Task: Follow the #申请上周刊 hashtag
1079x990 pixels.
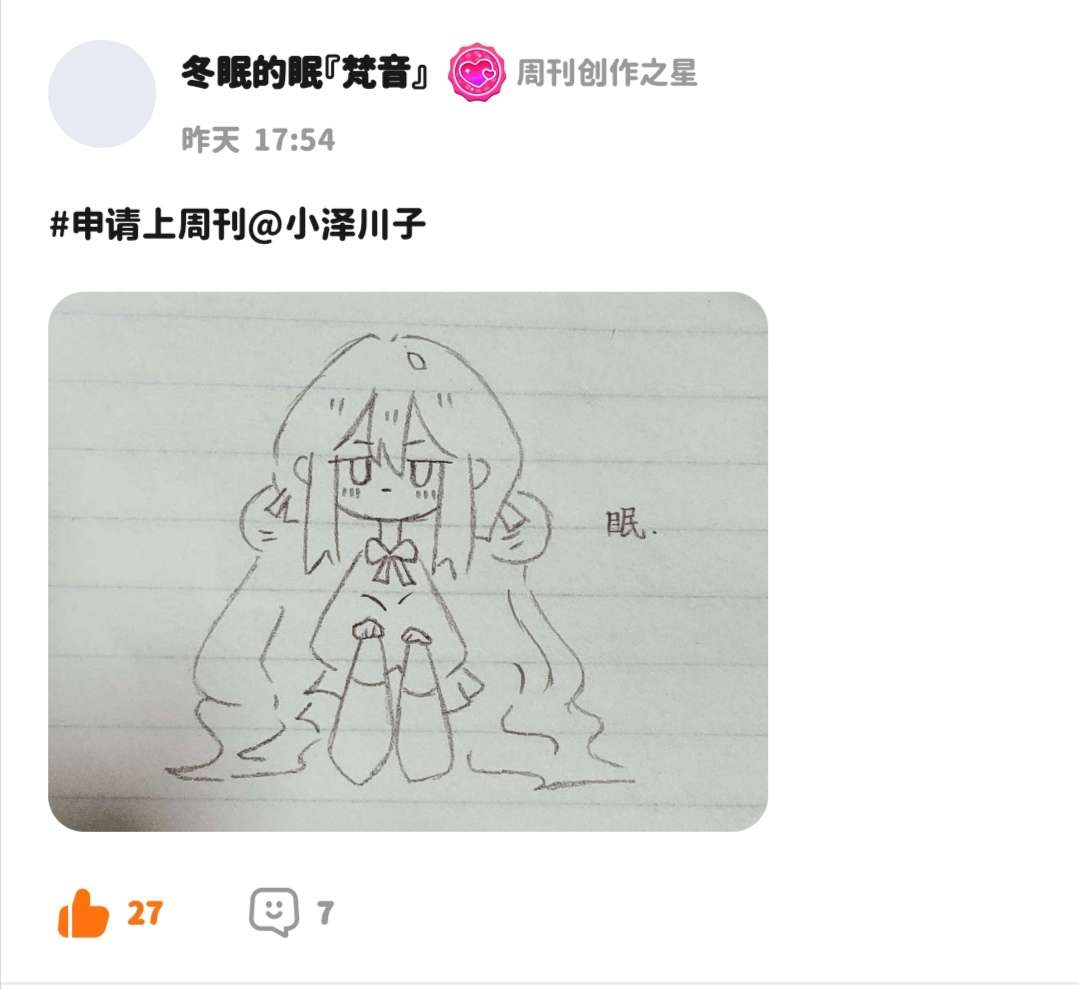Action: point(149,224)
